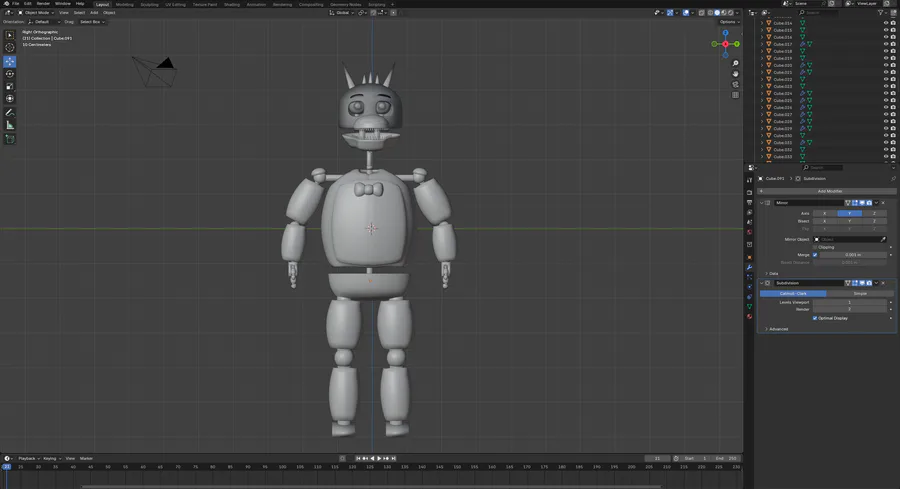The width and height of the screenshot is (900, 489).
Task: Activate the Rotate tool
Action: (x=10, y=73)
